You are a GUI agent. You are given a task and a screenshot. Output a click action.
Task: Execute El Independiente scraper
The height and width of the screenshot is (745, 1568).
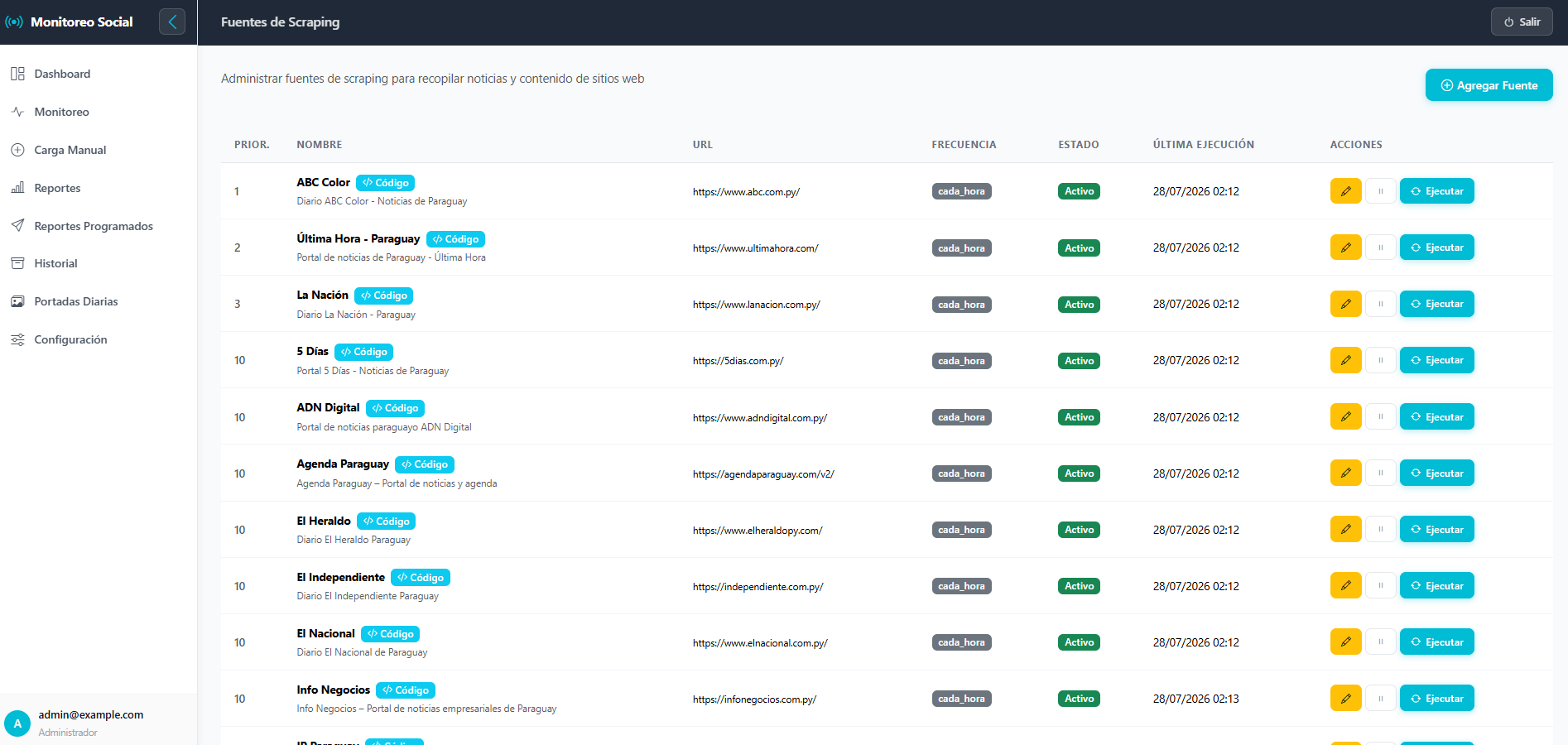(1437, 585)
